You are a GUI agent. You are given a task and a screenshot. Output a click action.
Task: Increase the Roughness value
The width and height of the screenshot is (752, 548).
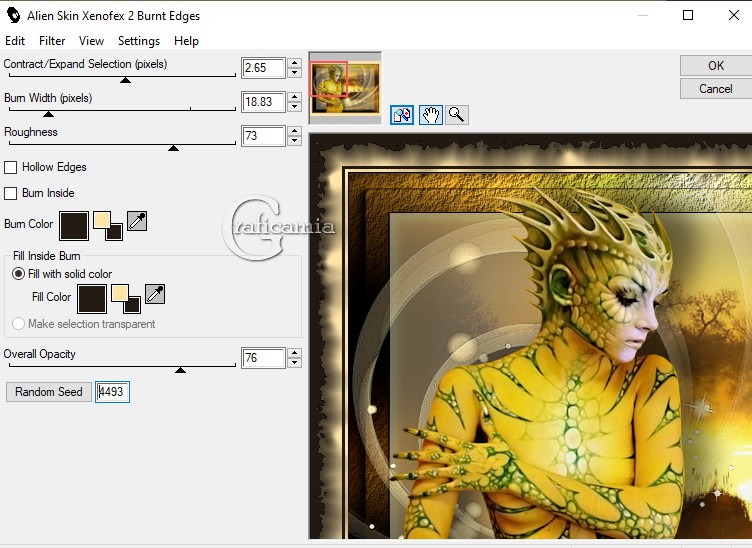294,131
